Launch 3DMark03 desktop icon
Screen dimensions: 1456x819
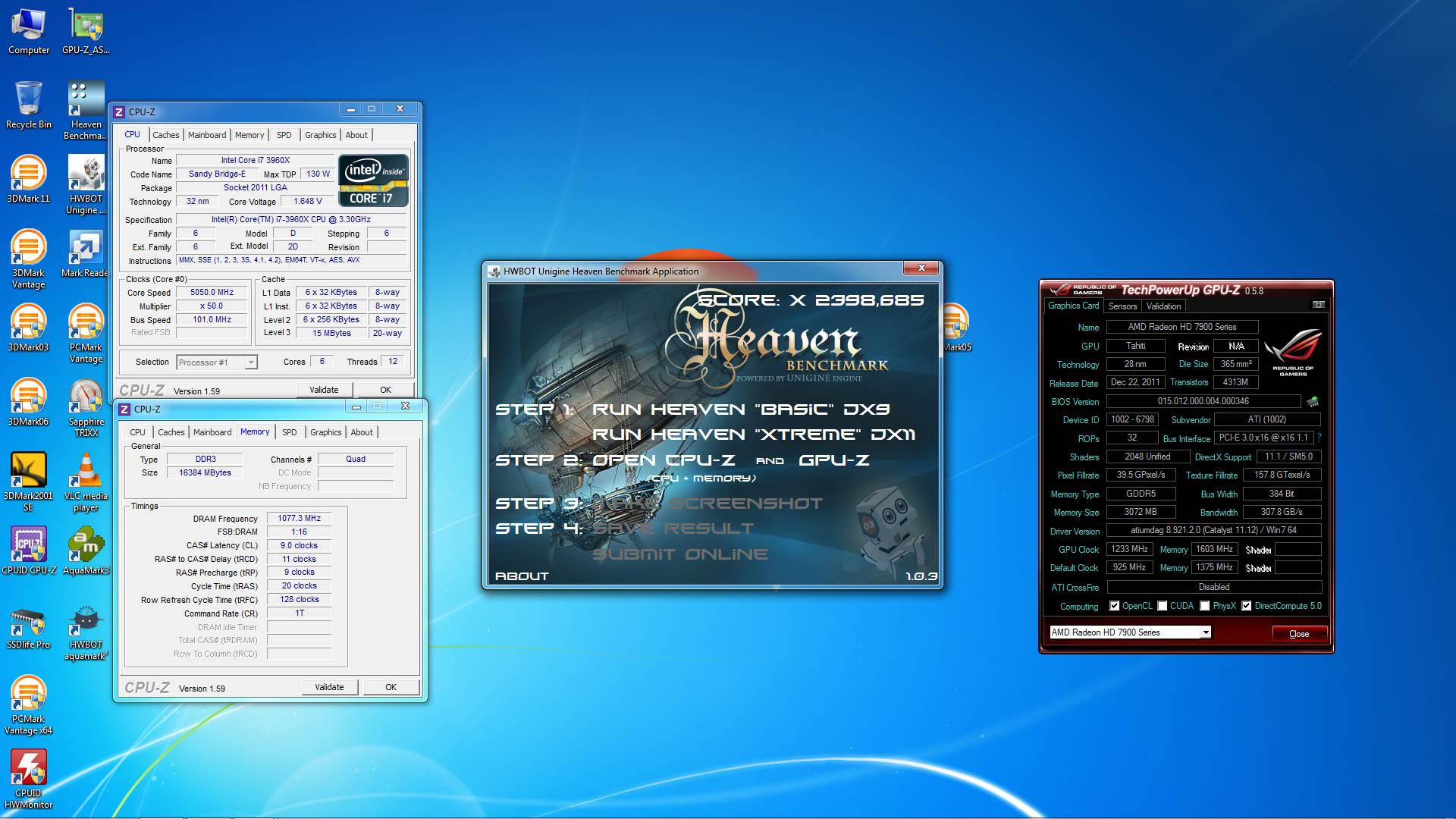pyautogui.click(x=28, y=328)
